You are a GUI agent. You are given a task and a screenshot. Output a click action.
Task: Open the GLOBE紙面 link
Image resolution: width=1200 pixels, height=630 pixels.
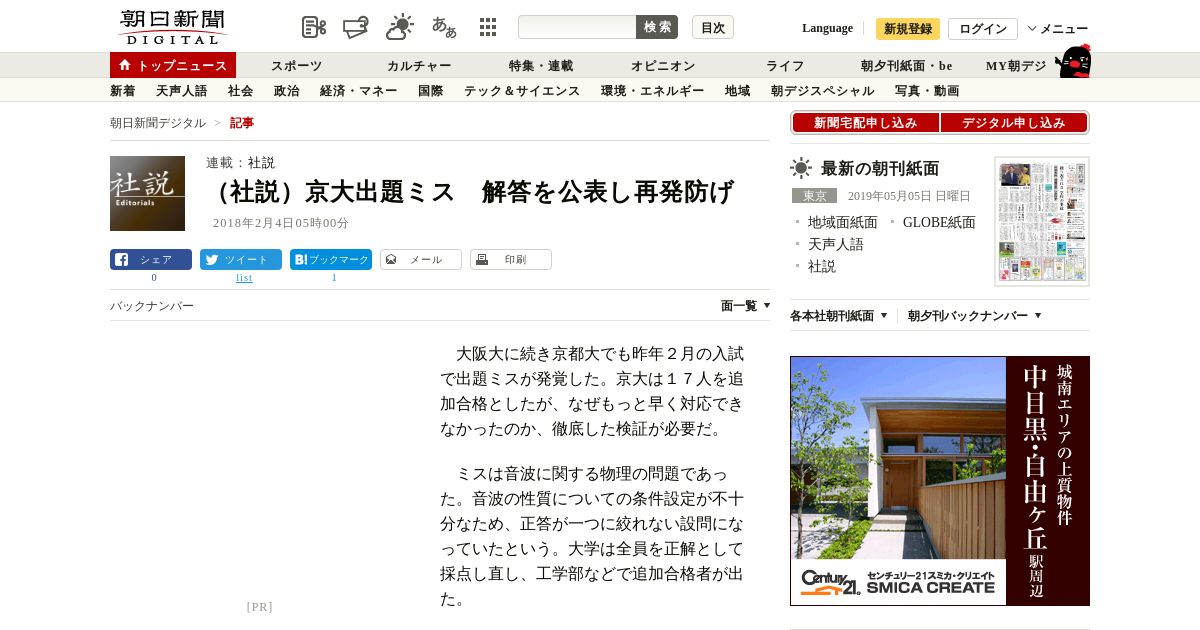[x=939, y=223]
